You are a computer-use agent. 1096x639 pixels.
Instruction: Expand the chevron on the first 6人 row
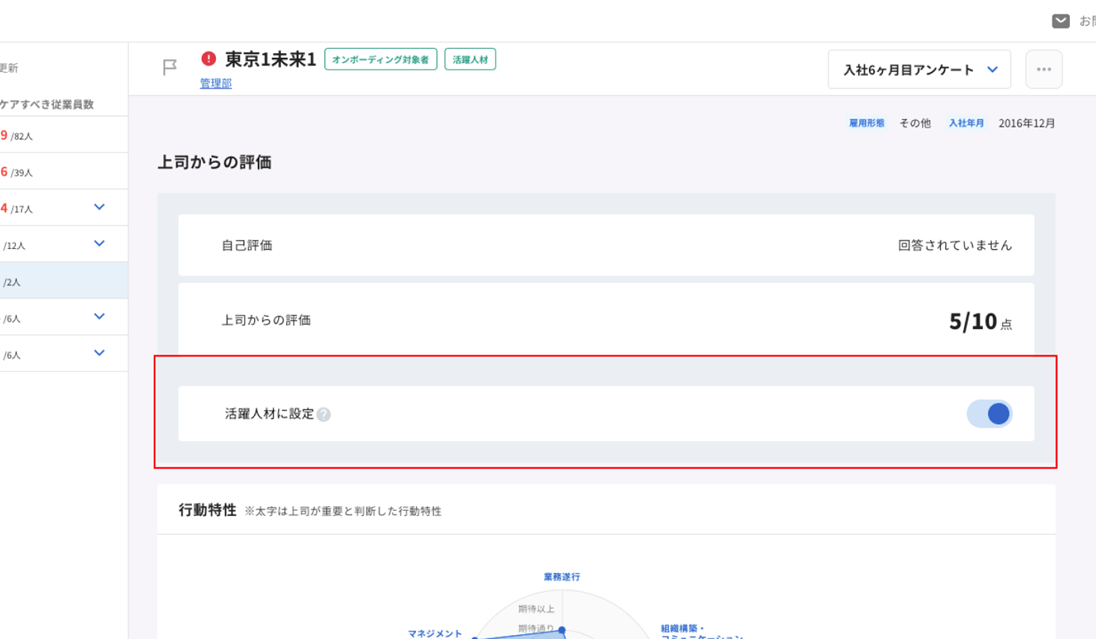97,316
